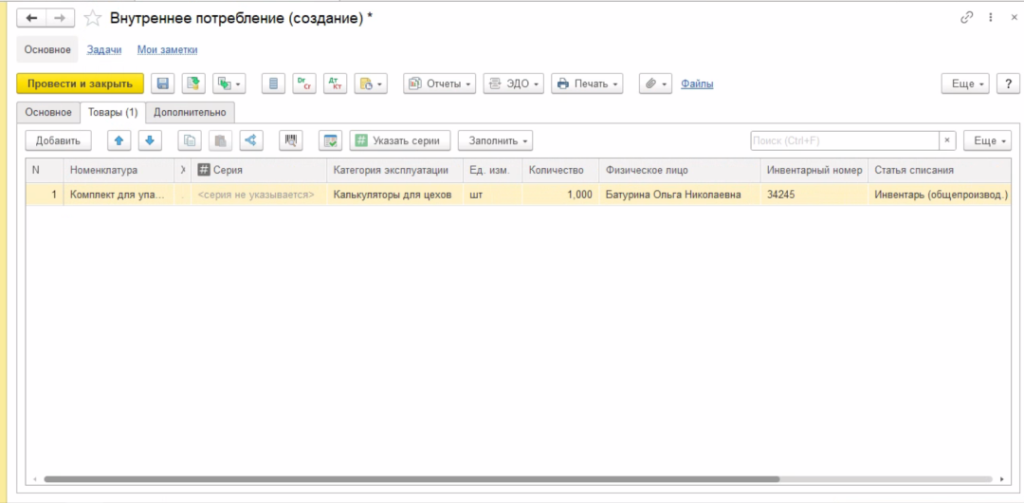Viewport: 1024px width, 503px height.
Task: Click the split row icon
Action: coord(251,141)
